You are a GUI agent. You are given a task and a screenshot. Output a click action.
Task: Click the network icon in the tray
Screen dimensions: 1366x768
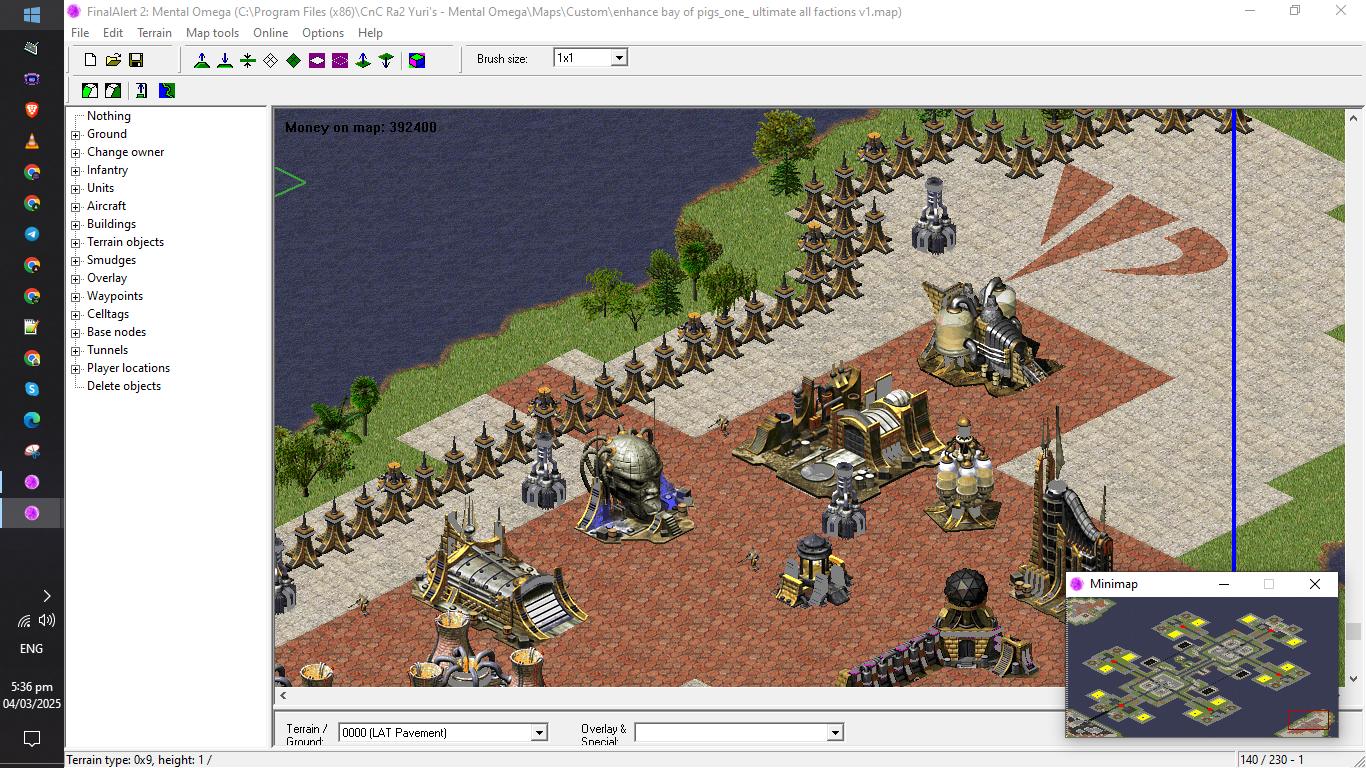click(x=23, y=620)
